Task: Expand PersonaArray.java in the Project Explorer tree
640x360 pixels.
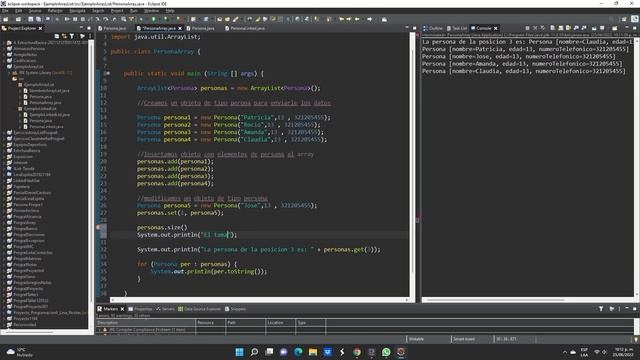Action: [x=20, y=103]
